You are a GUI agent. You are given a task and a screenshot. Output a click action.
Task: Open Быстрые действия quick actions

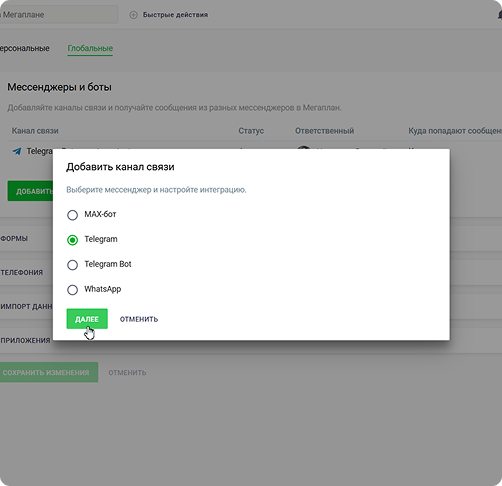(175, 15)
